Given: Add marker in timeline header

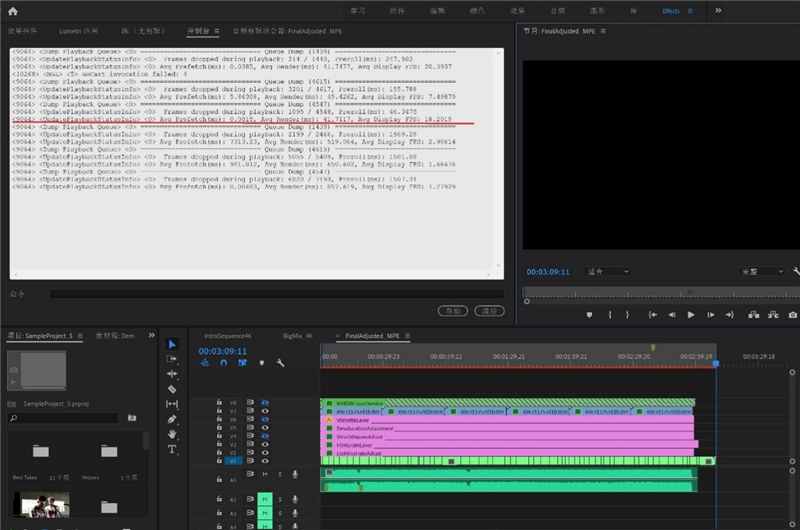Looking at the screenshot, I should 262,363.
